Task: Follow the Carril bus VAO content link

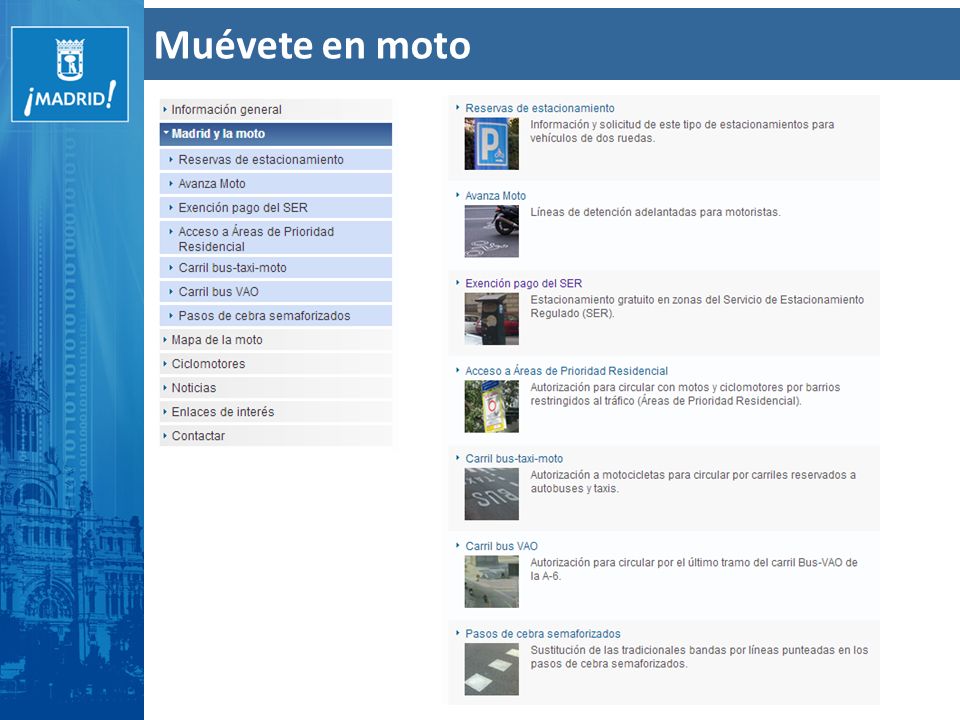Action: pos(501,546)
